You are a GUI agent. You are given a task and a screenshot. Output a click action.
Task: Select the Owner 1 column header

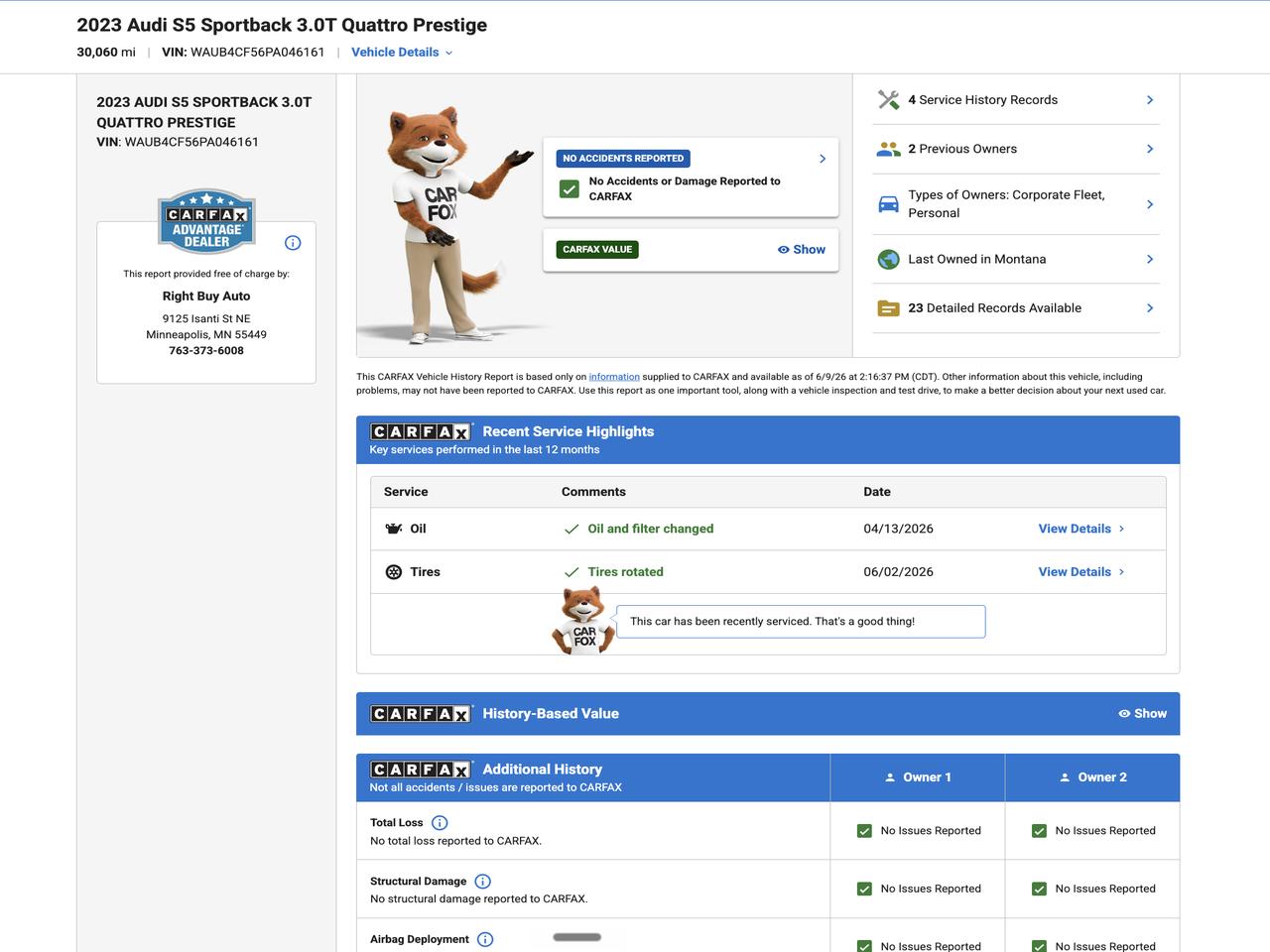918,777
